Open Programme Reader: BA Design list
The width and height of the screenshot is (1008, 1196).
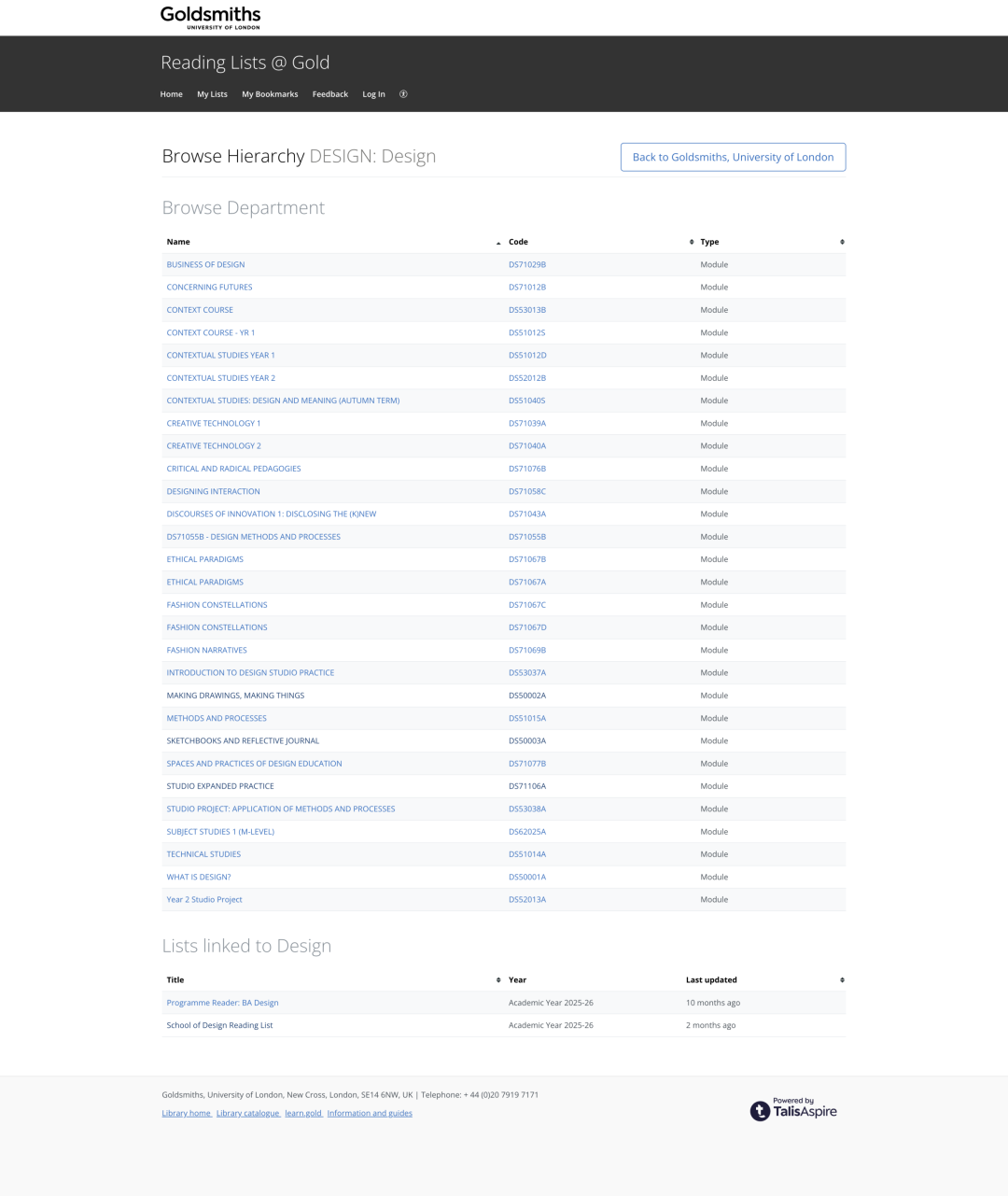pyautogui.click(x=222, y=1003)
